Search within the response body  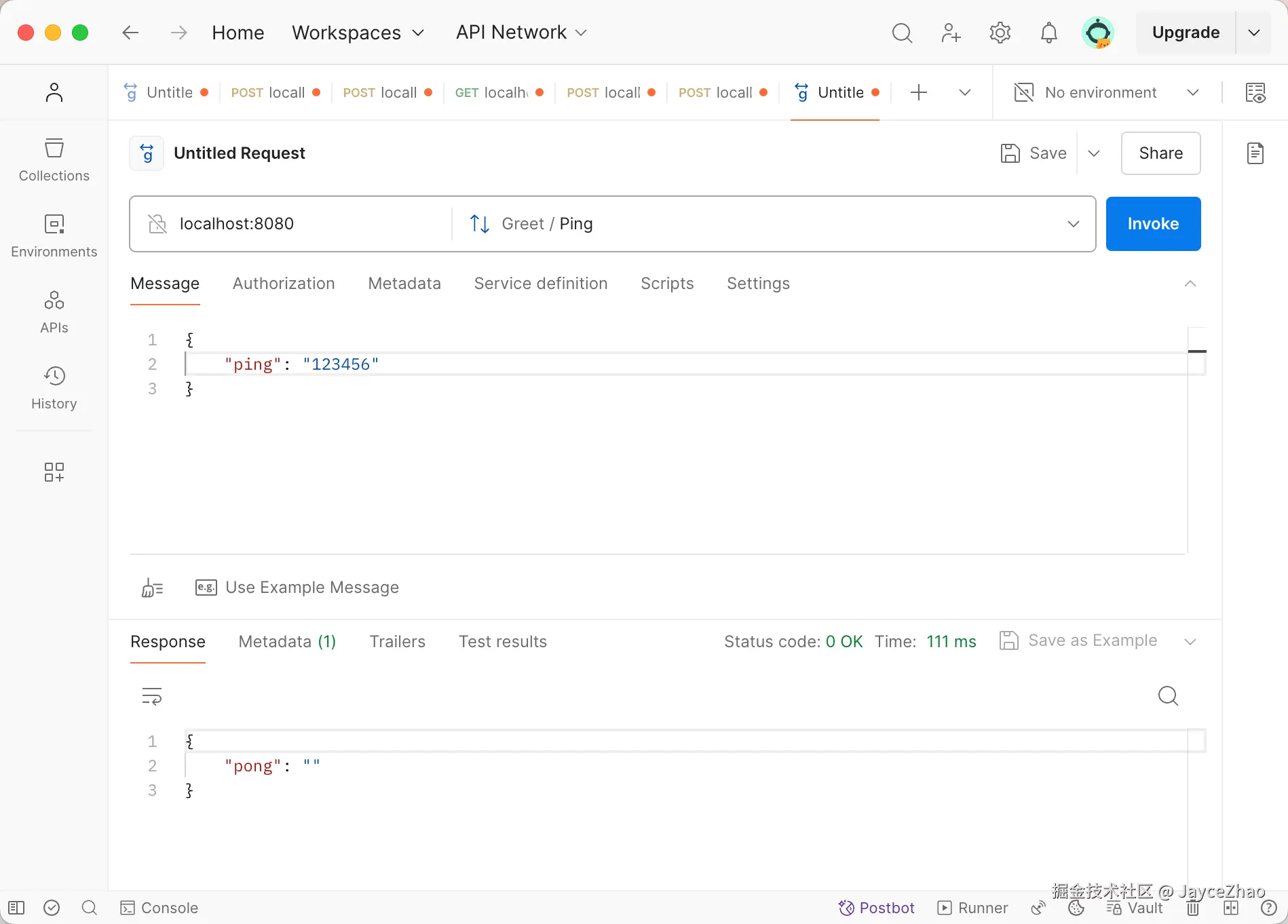[1167, 696]
